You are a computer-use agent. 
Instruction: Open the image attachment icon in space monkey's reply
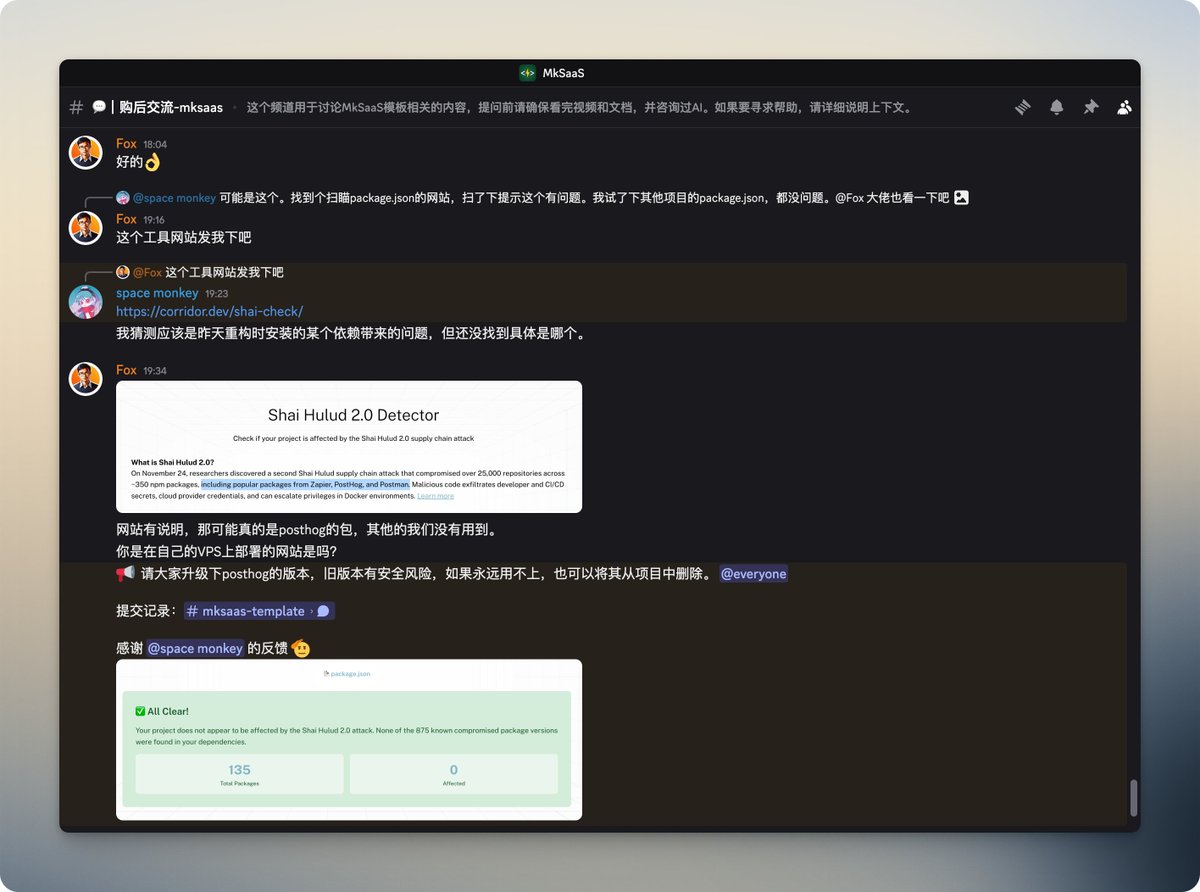click(961, 197)
